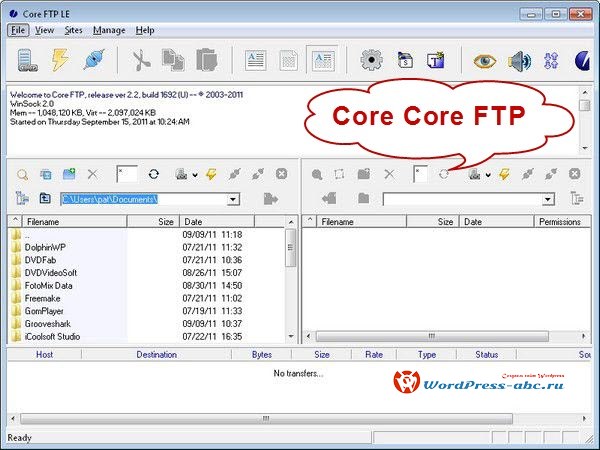Click the remote pane search magnifier icon
The width and height of the screenshot is (600, 450).
tap(317, 175)
